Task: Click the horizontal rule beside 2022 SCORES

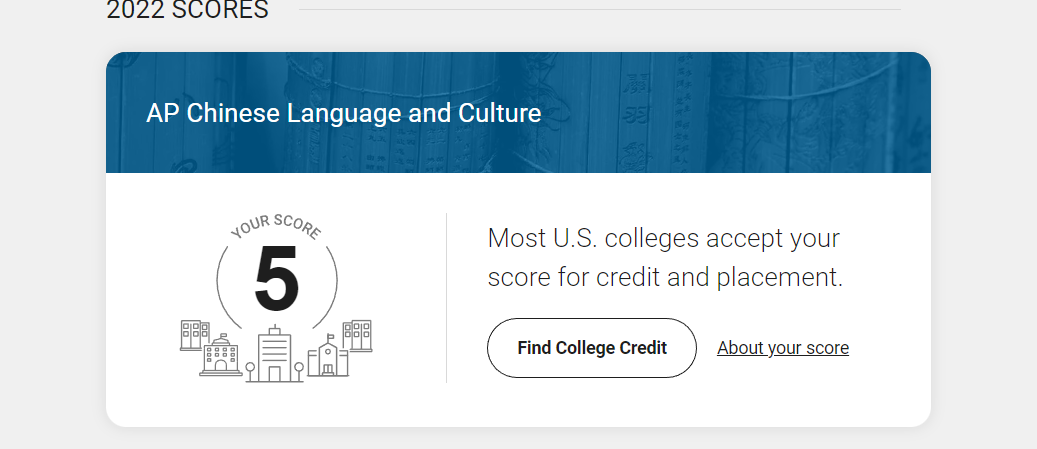Action: [x=600, y=10]
